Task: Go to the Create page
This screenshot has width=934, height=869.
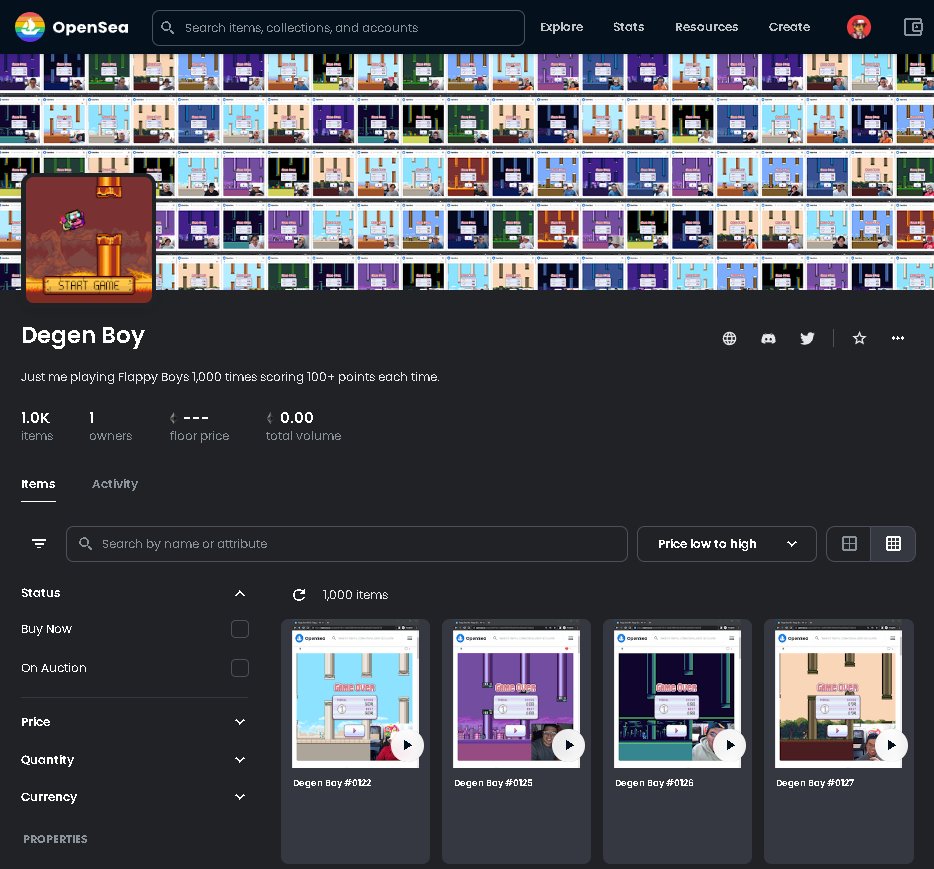Action: [x=789, y=27]
